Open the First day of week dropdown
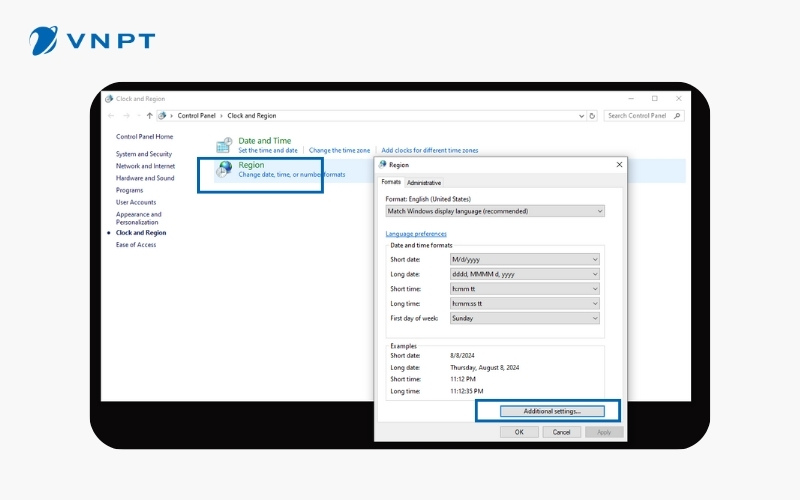This screenshot has height=500, width=800. (524, 318)
